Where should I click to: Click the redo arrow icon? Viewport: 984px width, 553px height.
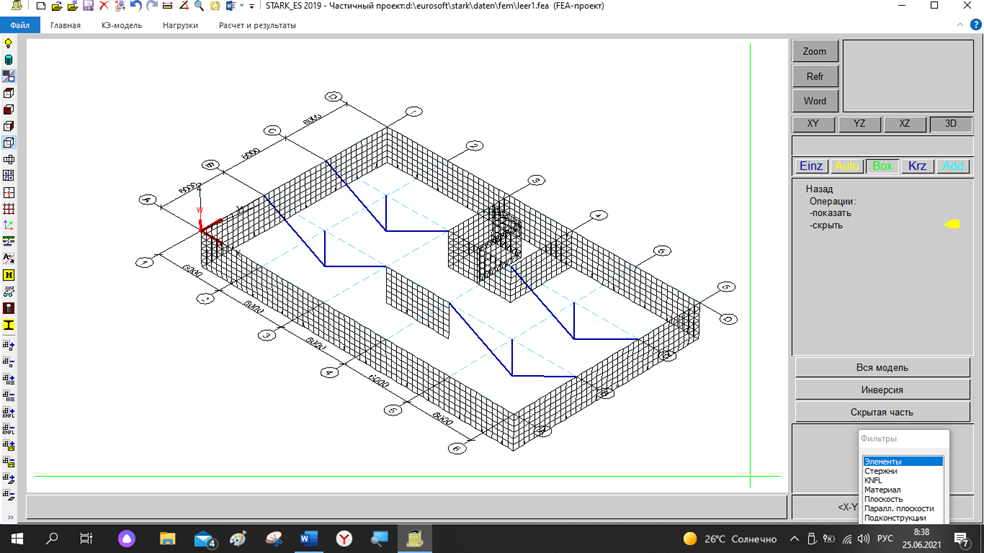coord(151,6)
